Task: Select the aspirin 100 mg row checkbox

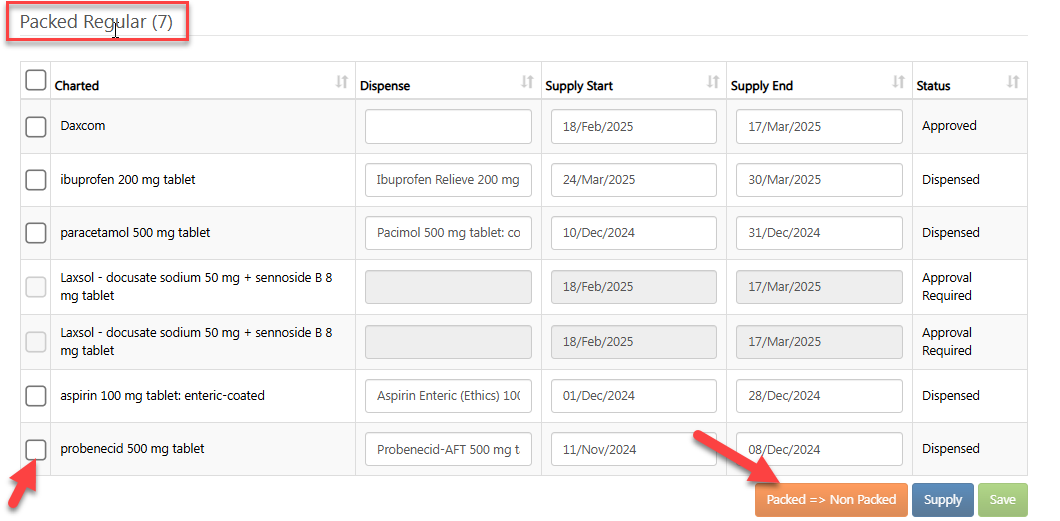Action: [x=36, y=396]
